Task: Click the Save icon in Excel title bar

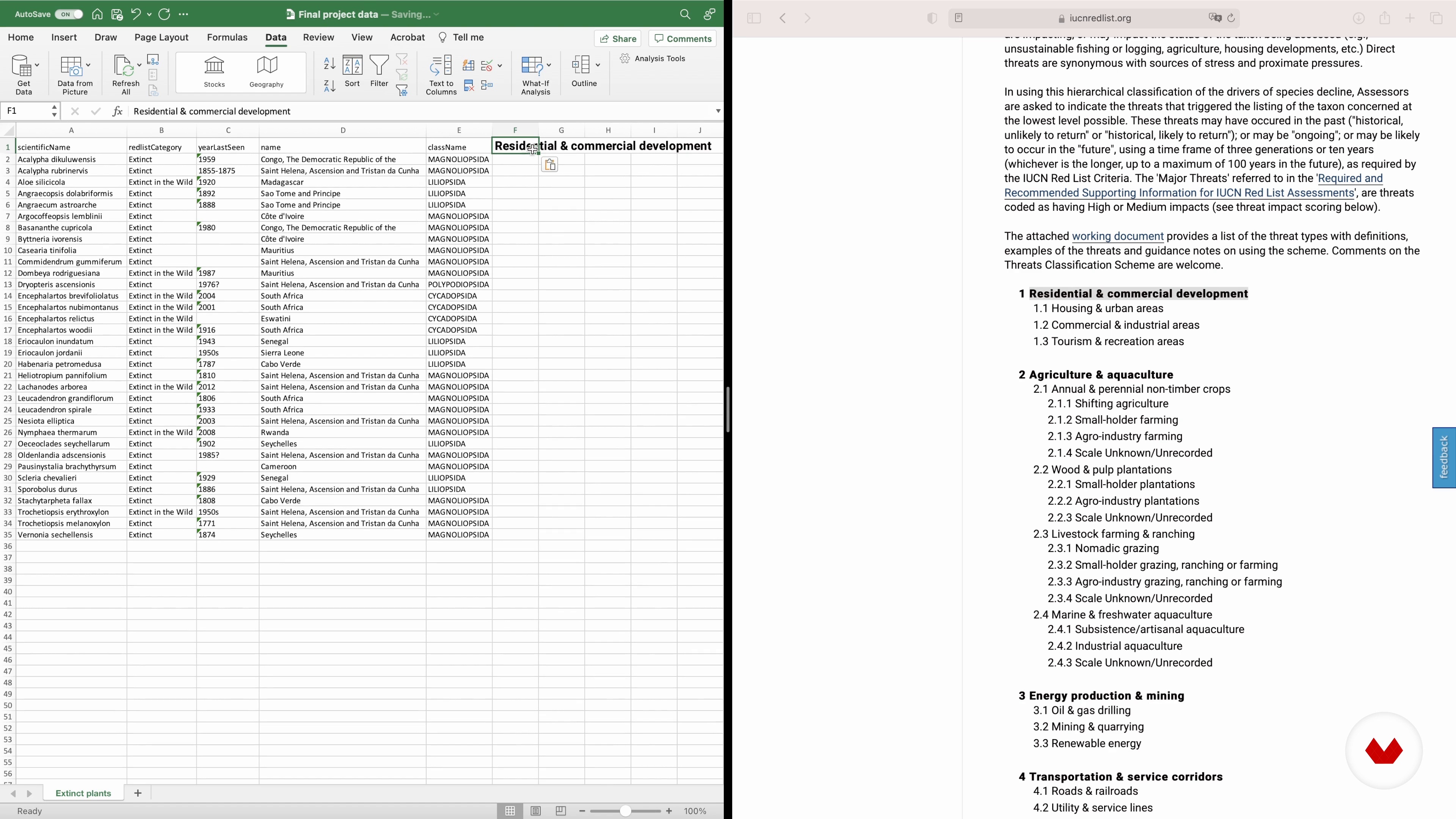Action: click(x=116, y=14)
